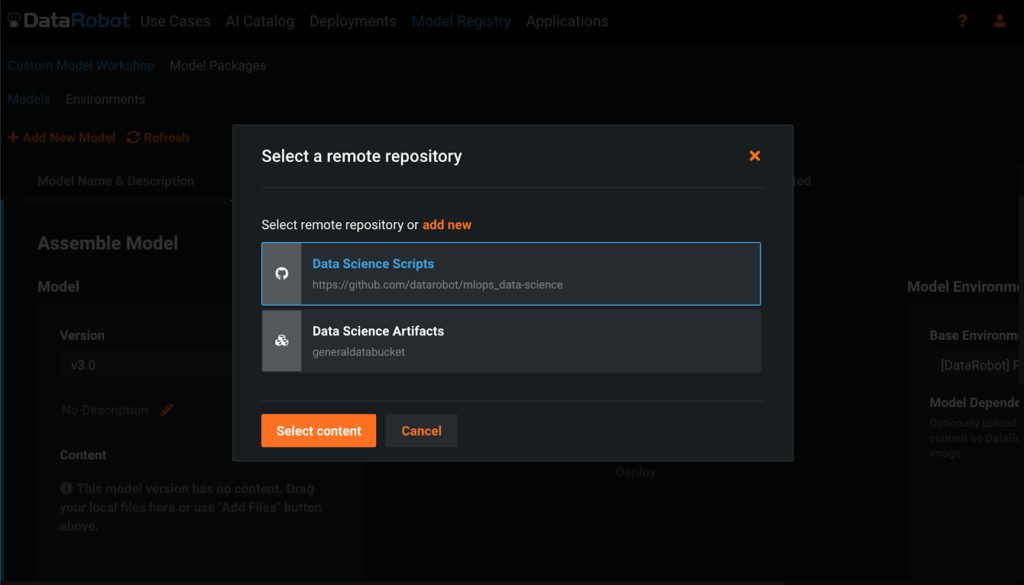Viewport: 1024px width, 585px height.
Task: Edit the model description with the pencil icon
Action: [167, 410]
